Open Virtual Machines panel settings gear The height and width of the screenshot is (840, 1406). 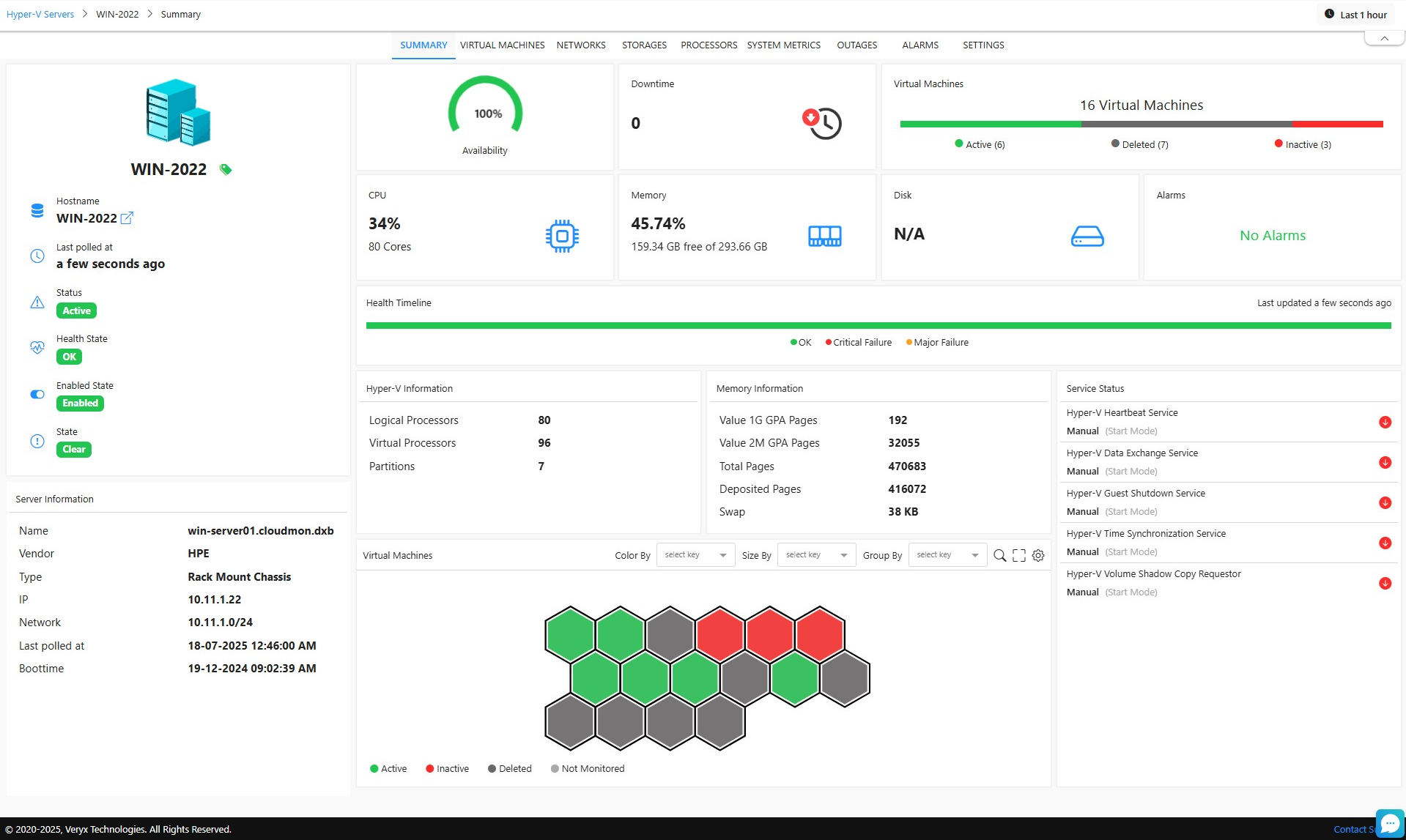click(x=1038, y=556)
